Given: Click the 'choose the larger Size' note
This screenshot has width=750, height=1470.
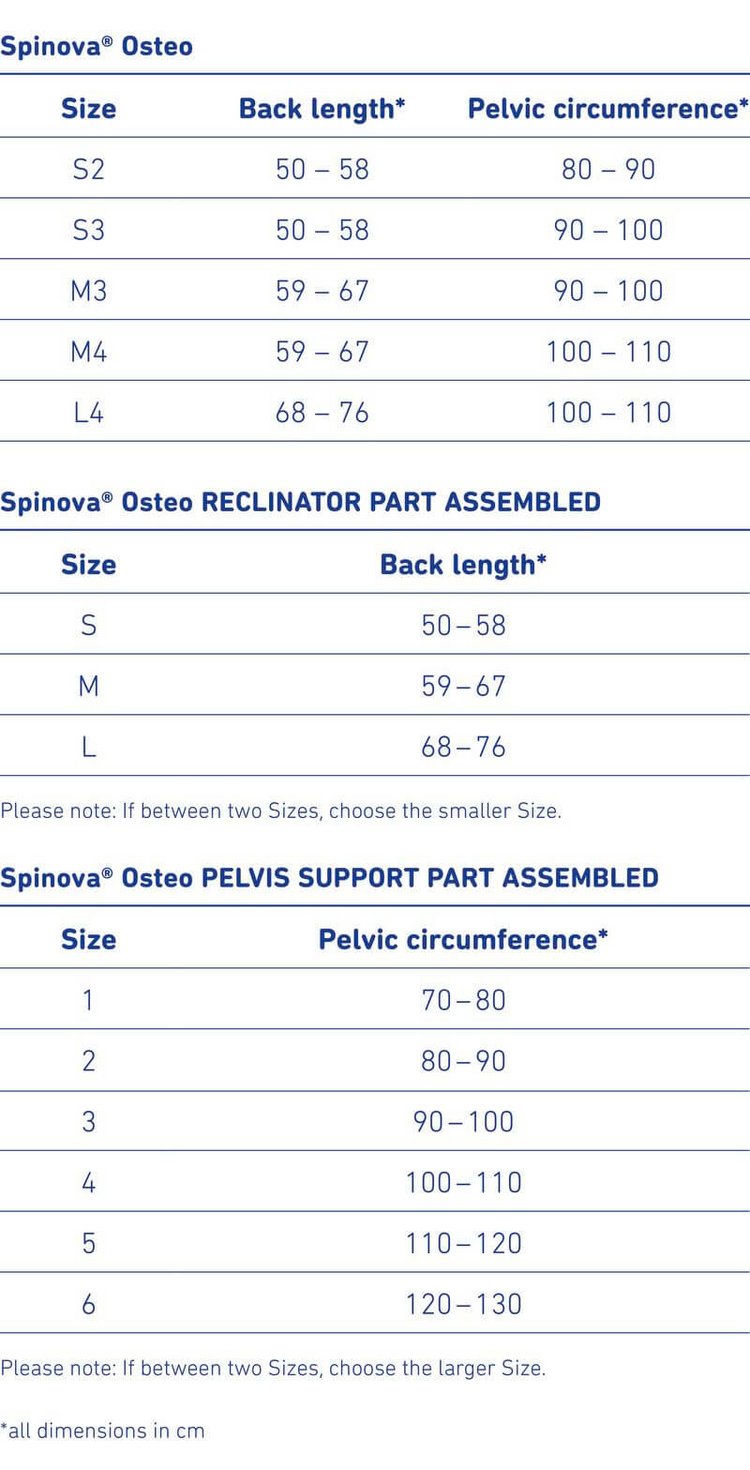Looking at the screenshot, I should click(x=273, y=1368).
